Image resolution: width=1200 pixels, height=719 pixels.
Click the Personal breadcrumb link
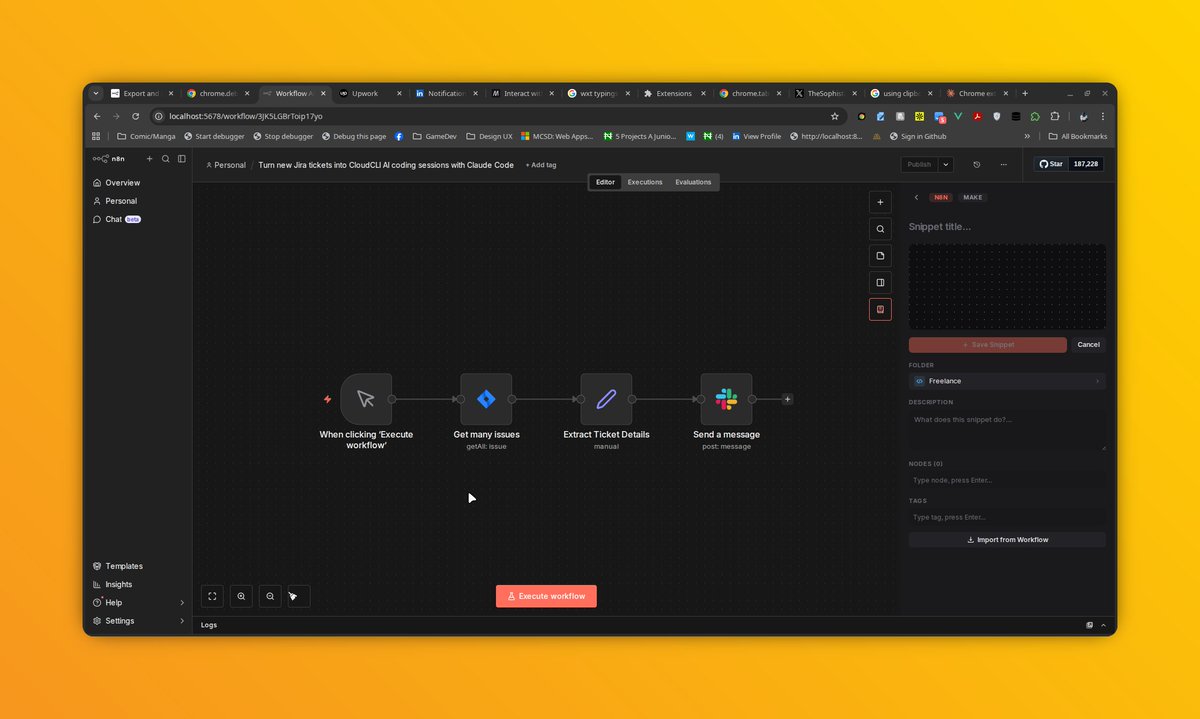(226, 165)
